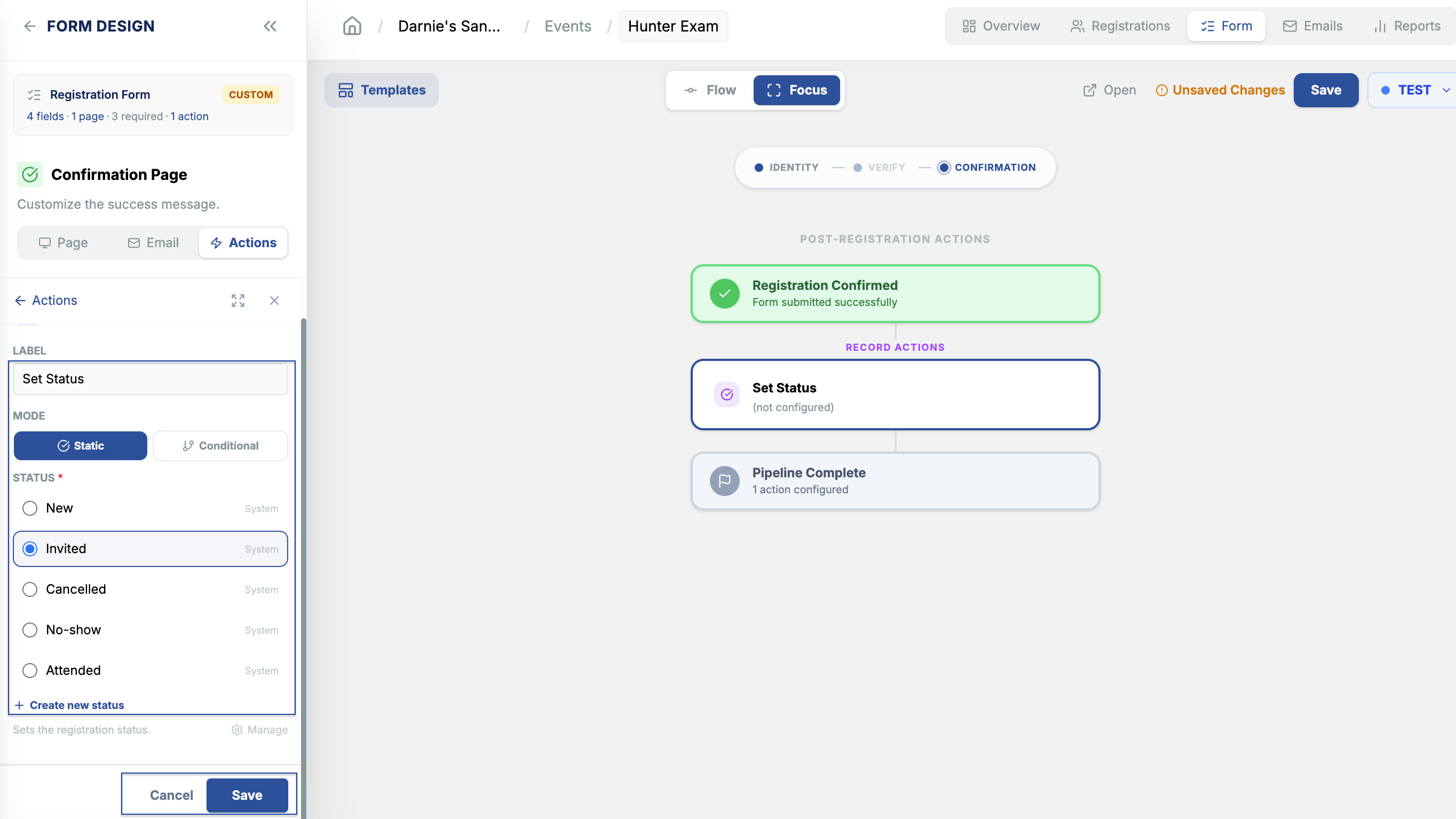Image resolution: width=1456 pixels, height=819 pixels.
Task: Click the Registration Confirmed checkmark icon
Action: [x=725, y=294]
